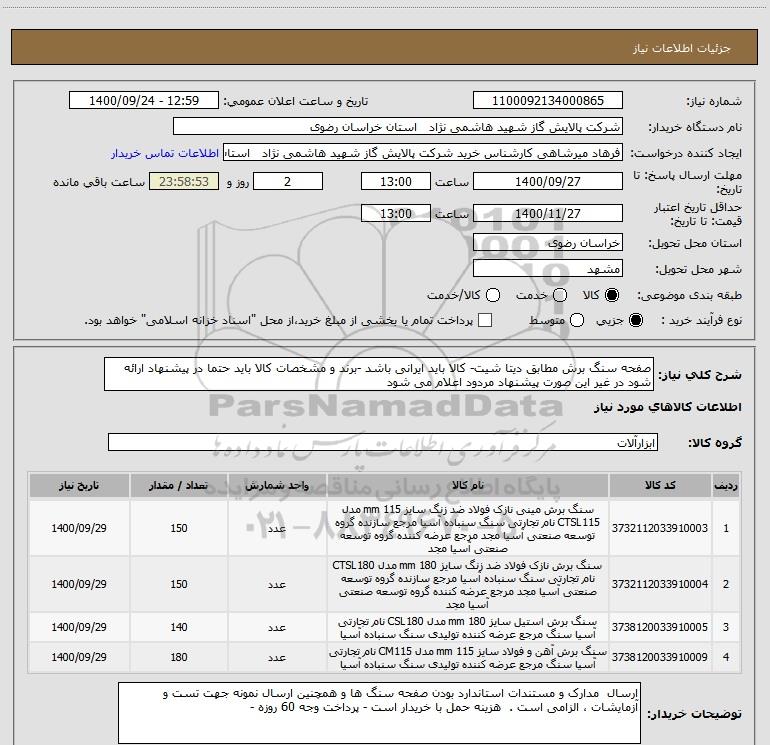The height and width of the screenshot is (745, 770).
Task: Click the جزئیات اطلاعات نیاز header title
Action: (x=682, y=48)
